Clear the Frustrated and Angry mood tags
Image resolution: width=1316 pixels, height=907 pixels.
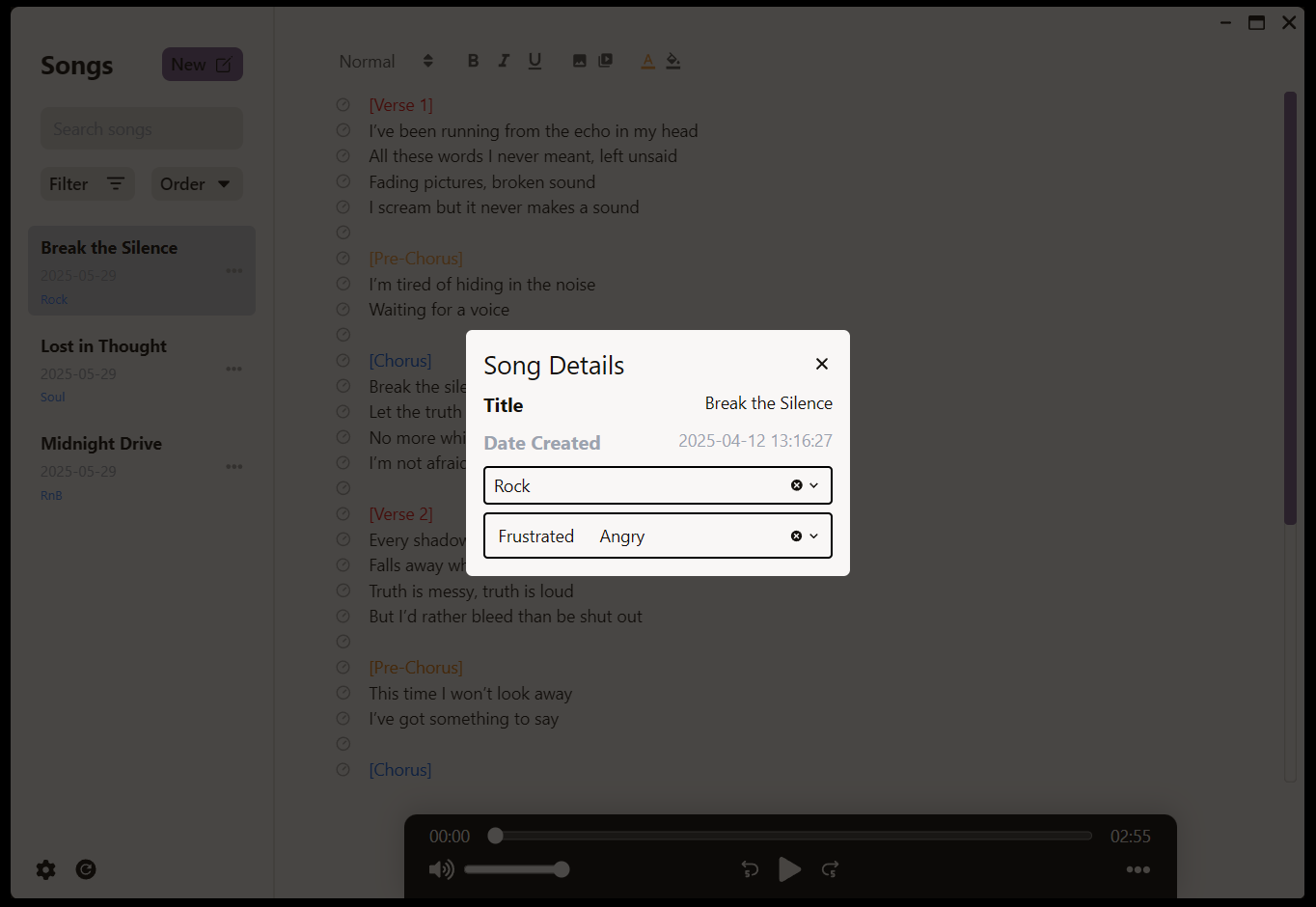click(796, 536)
